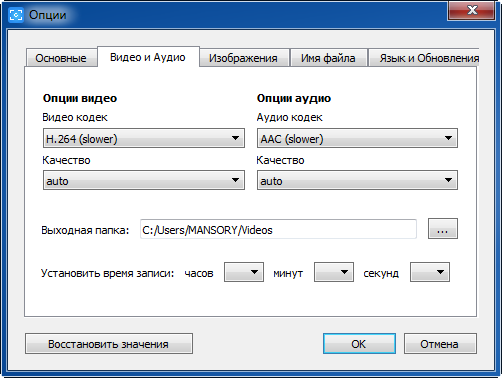Expand the audio Качество auto dropdown

click(357, 180)
